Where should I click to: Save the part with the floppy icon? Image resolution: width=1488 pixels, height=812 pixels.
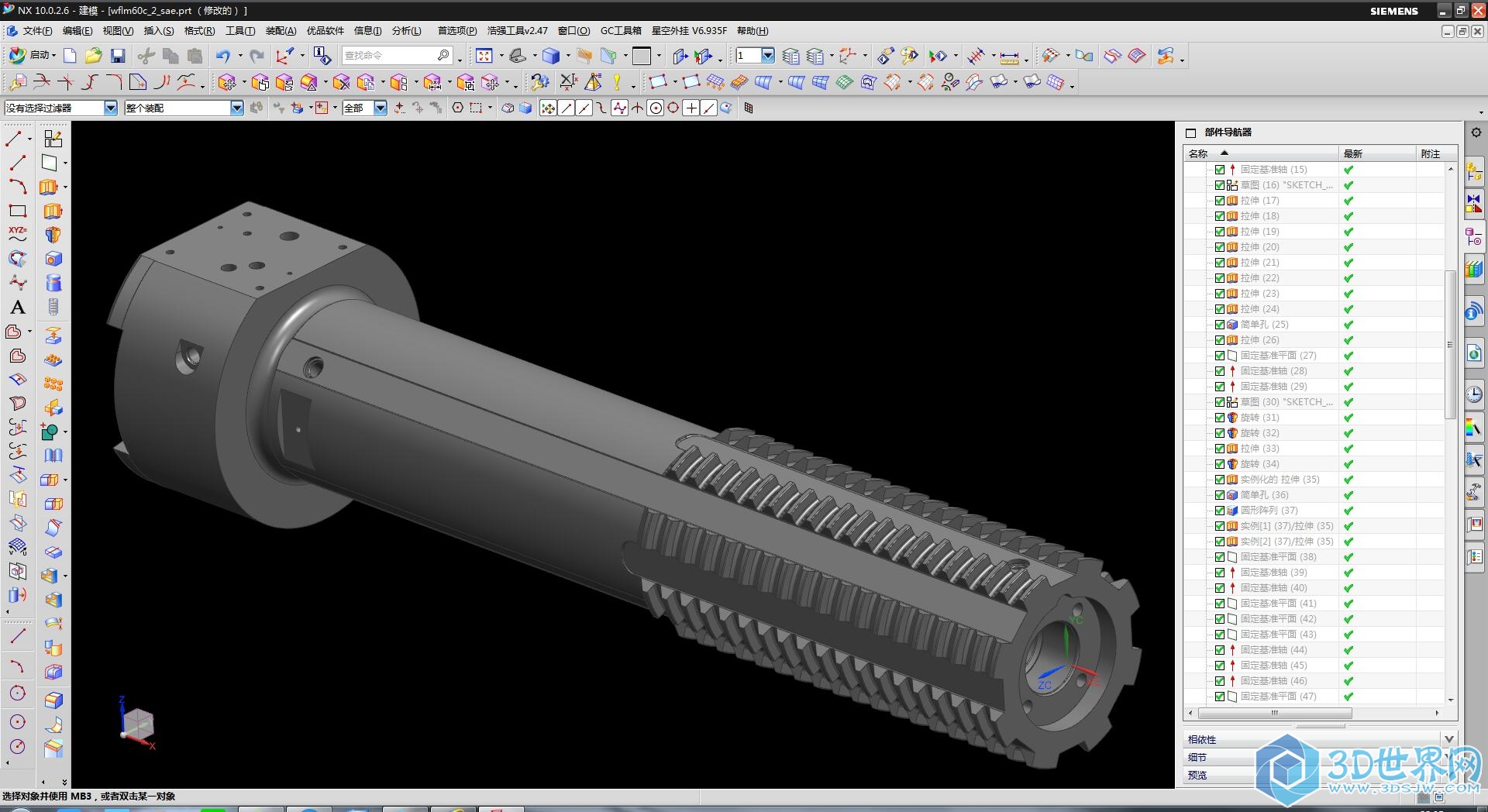[118, 56]
